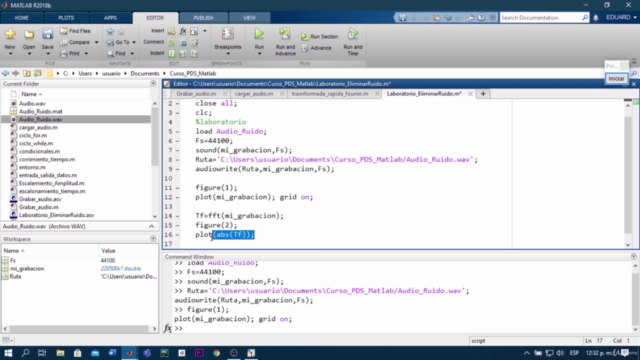
Task: Select Fs variable in Workspace
Action: click(13, 260)
